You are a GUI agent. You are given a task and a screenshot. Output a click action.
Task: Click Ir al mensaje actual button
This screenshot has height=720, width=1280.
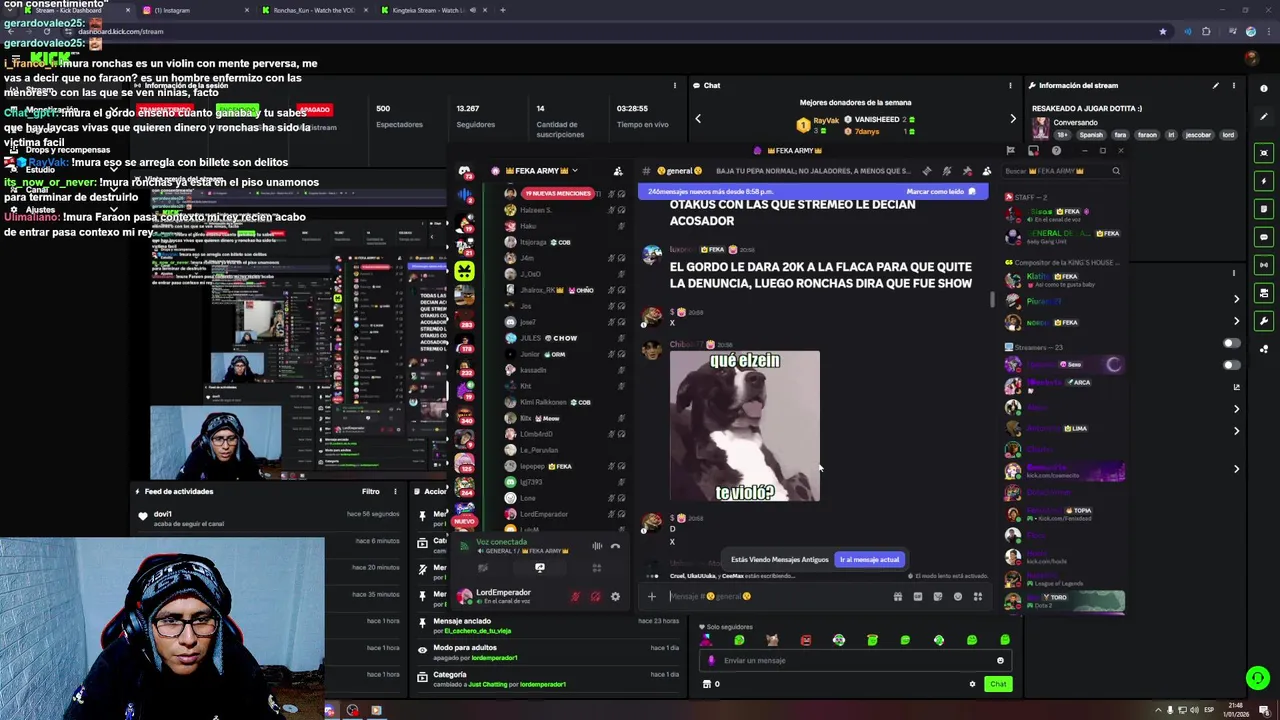[870, 560]
